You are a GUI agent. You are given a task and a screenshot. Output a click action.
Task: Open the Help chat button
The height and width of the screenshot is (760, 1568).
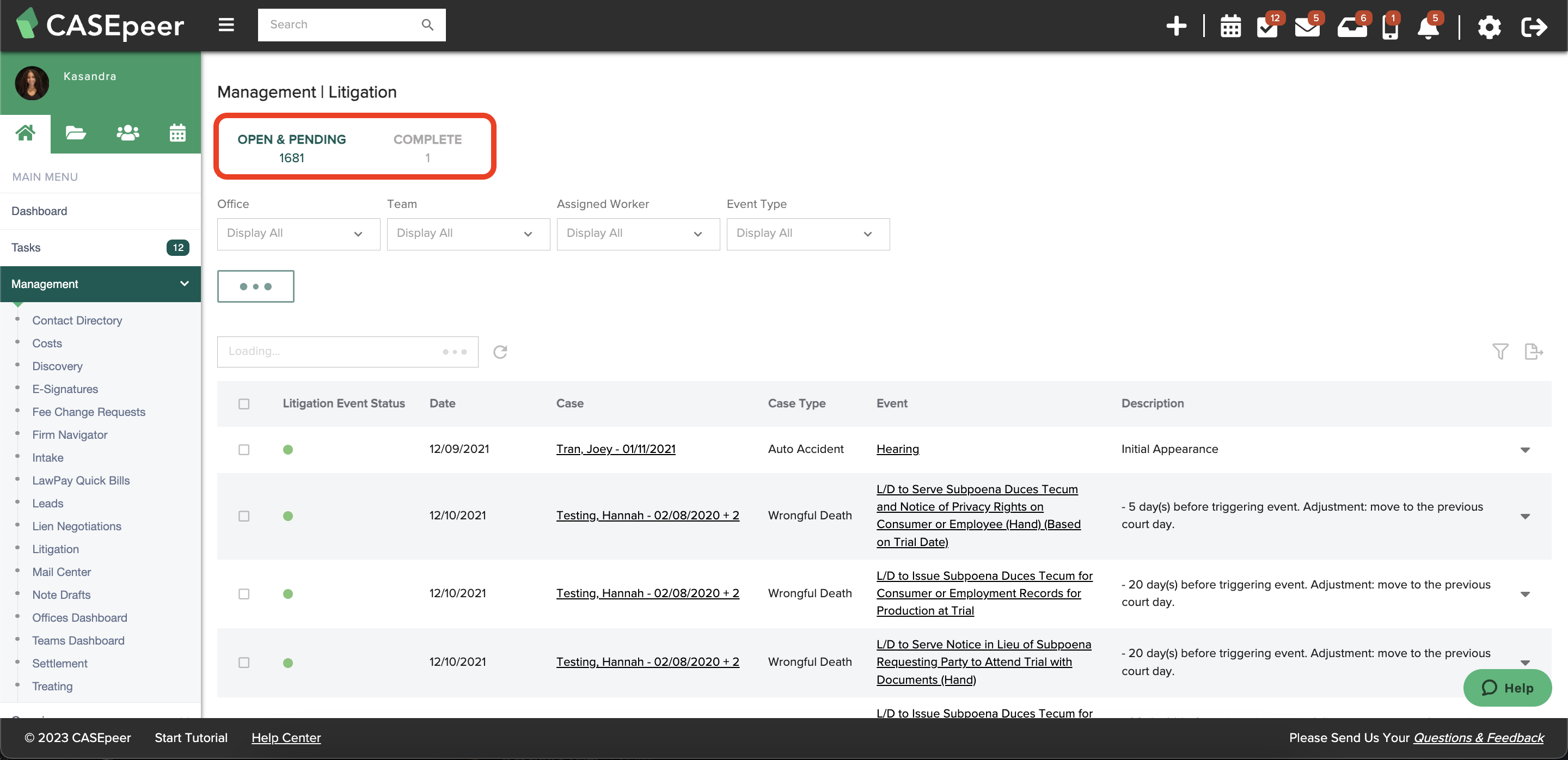(x=1506, y=688)
